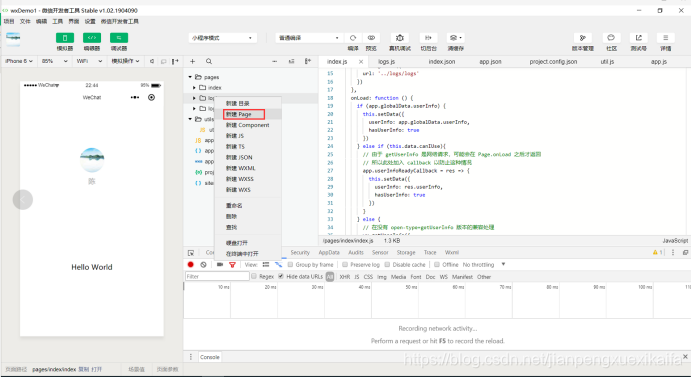The image size is (692, 378).
Task: Click the element inspector icon in devtools
Action: pos(191,253)
